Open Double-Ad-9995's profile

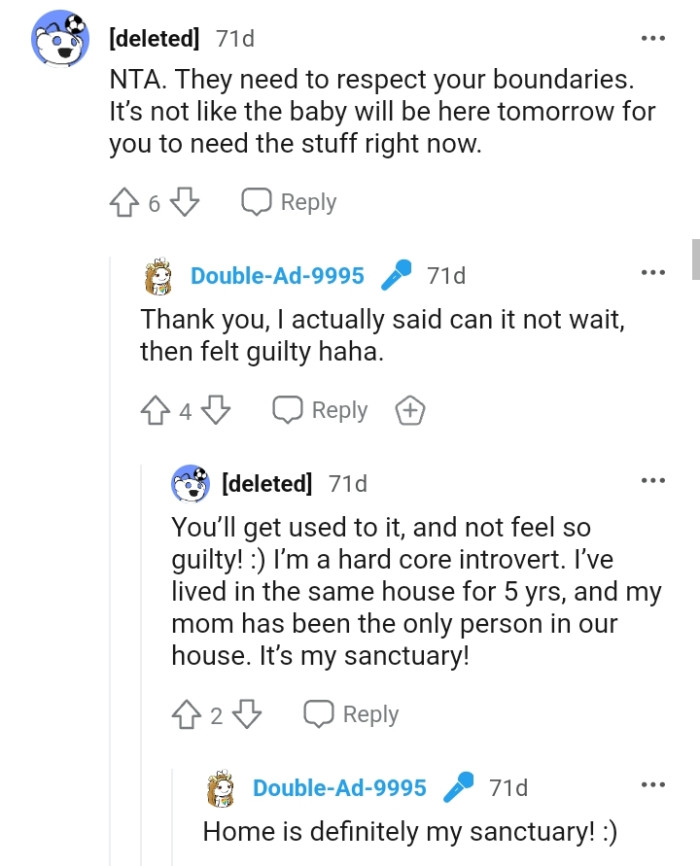[x=278, y=274]
